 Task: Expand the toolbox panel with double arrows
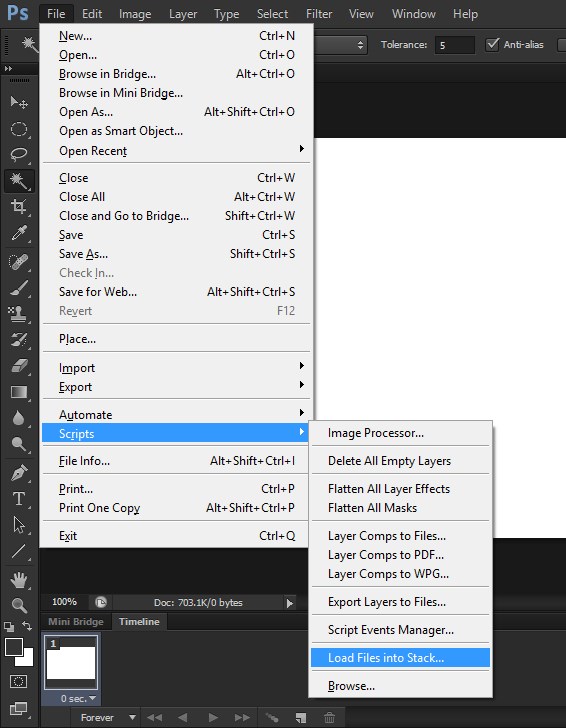8,69
